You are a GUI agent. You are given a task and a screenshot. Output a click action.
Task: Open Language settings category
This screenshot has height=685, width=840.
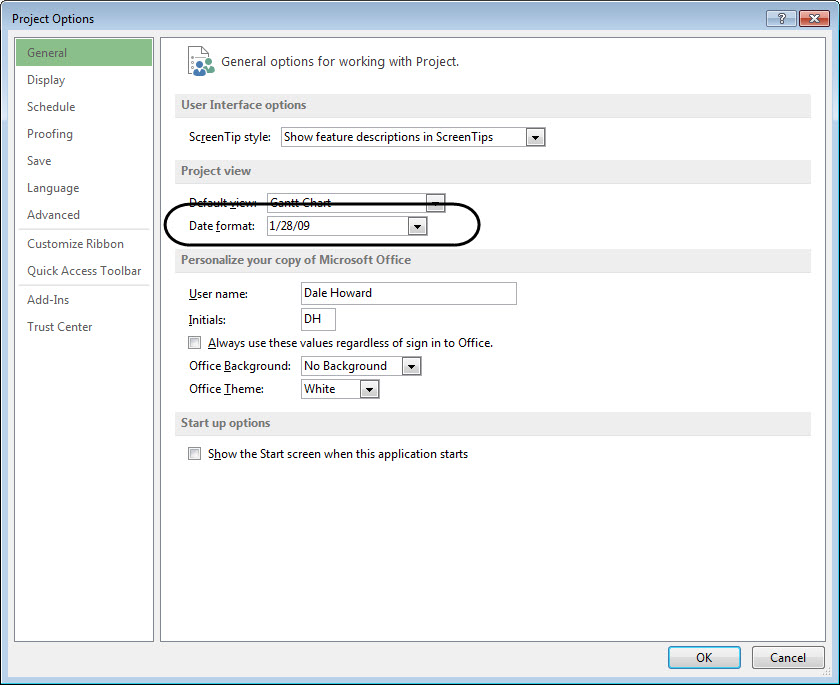click(x=84, y=188)
